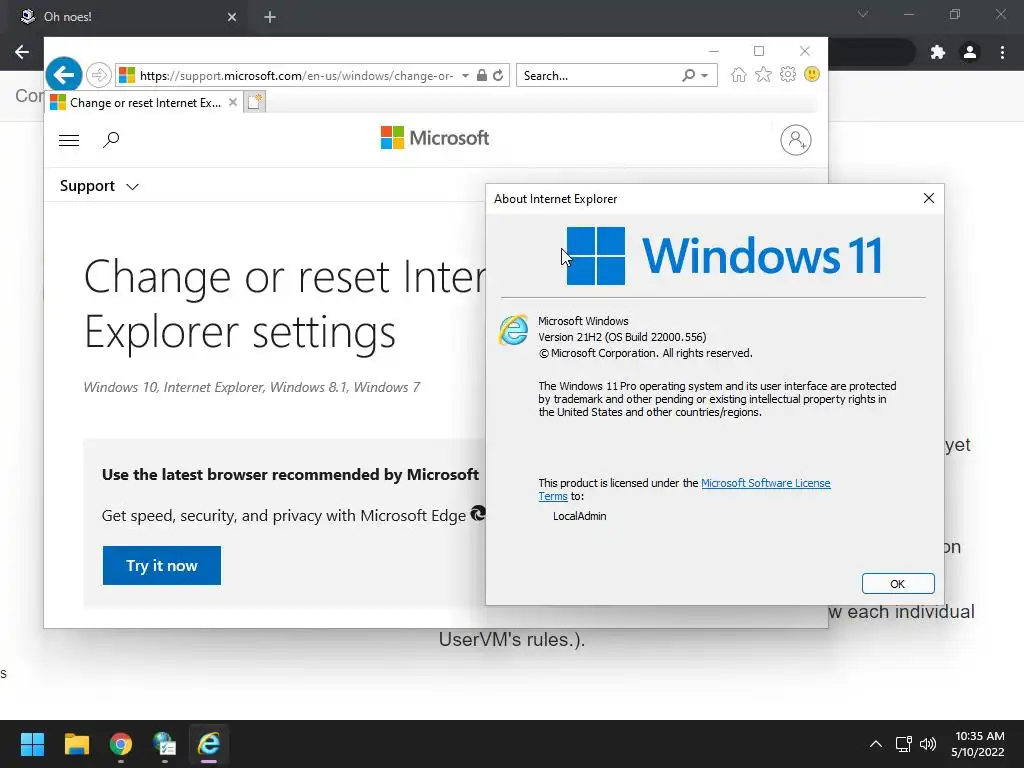Click the IE search magnifier icon

688,75
